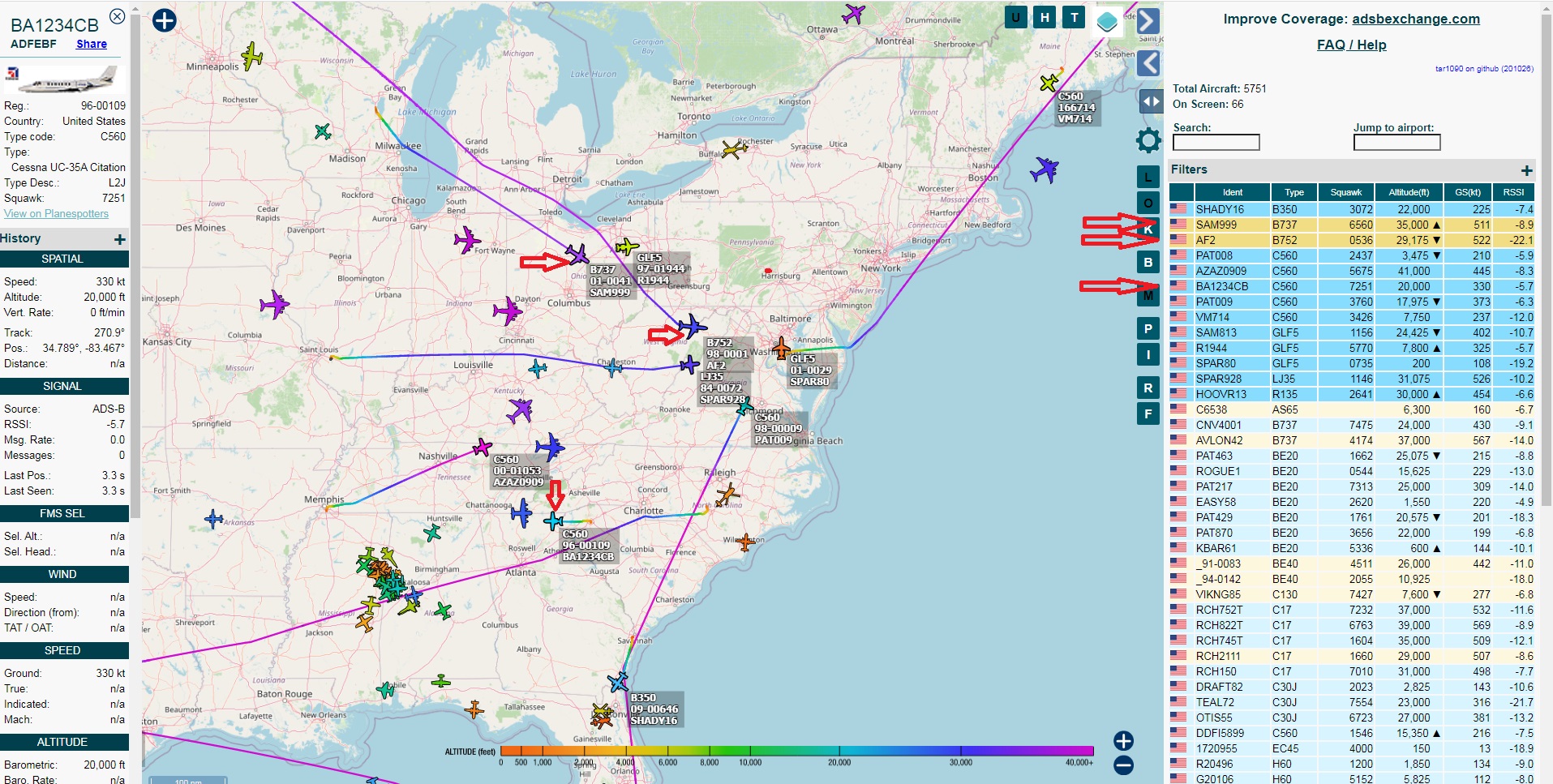Image resolution: width=1553 pixels, height=784 pixels.
Task: Sort table by Squawk column
Action: [1346, 192]
